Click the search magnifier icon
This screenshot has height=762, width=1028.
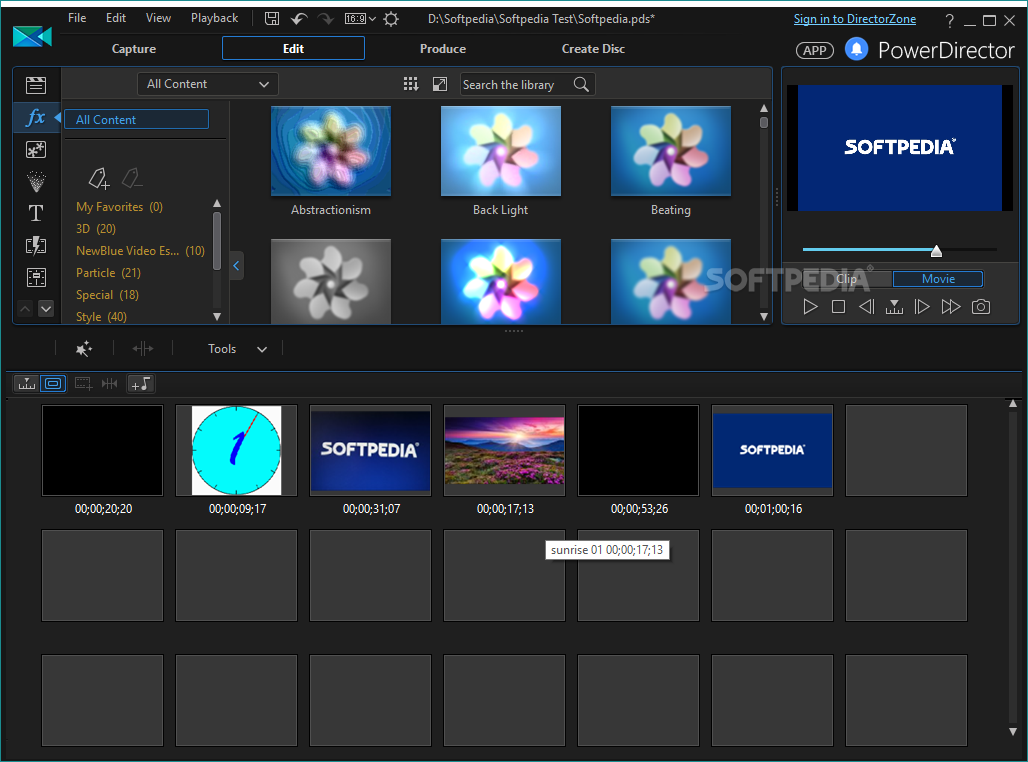point(581,84)
